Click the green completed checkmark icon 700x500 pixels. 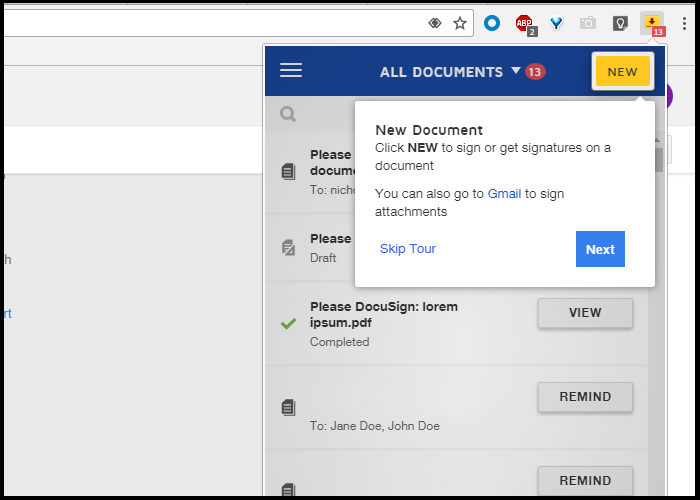(x=288, y=323)
